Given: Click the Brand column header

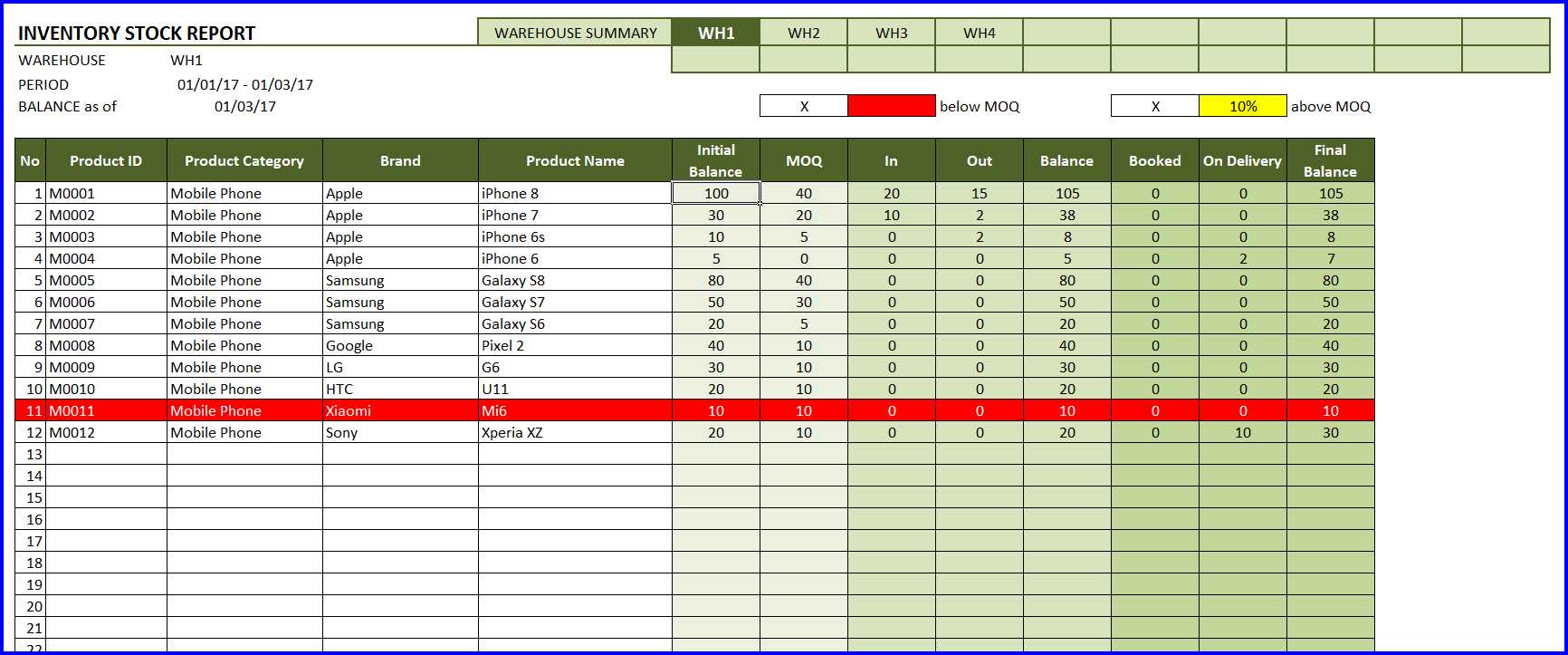Looking at the screenshot, I should pos(400,160).
